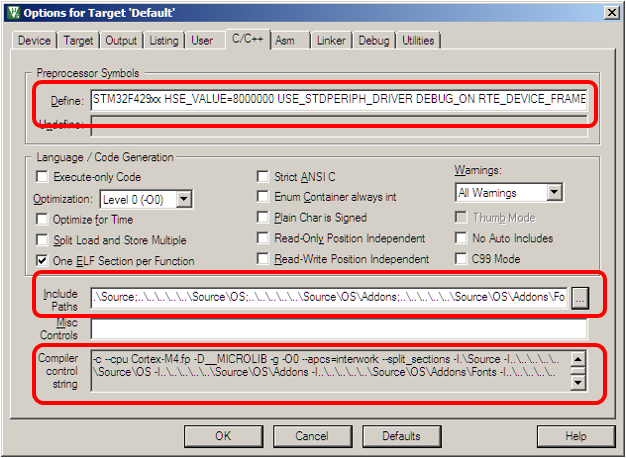The width and height of the screenshot is (626, 458).
Task: Restore settings with Defaults button
Action: [x=401, y=436]
